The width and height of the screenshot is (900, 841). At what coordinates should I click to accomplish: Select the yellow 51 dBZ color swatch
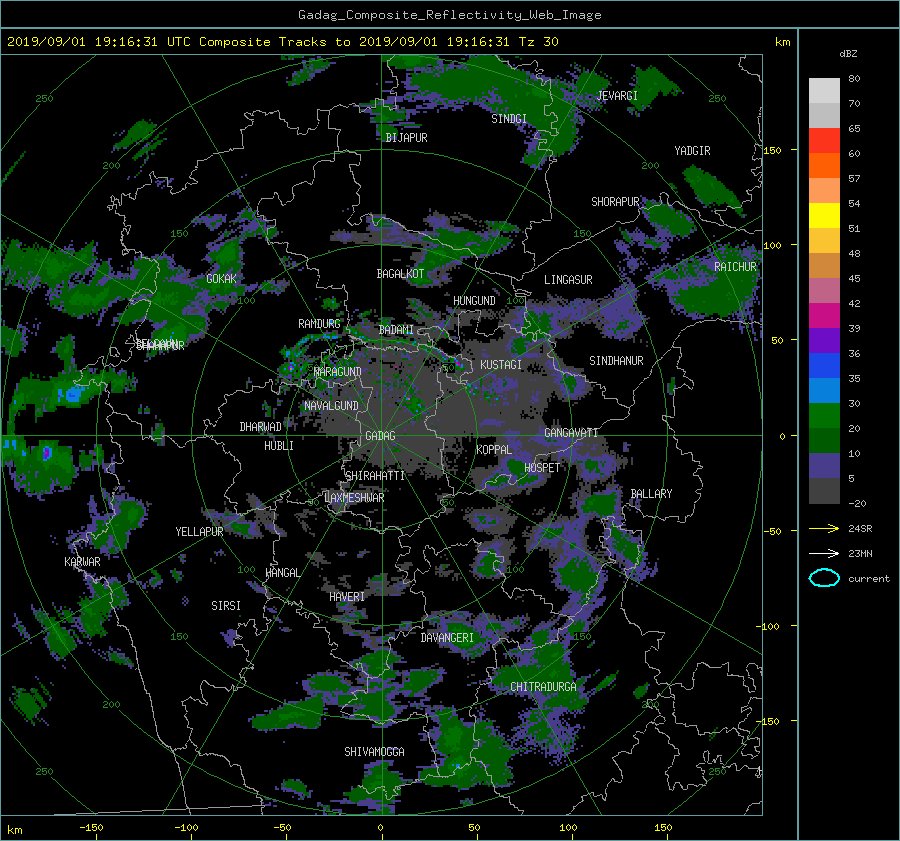pyautogui.click(x=824, y=216)
